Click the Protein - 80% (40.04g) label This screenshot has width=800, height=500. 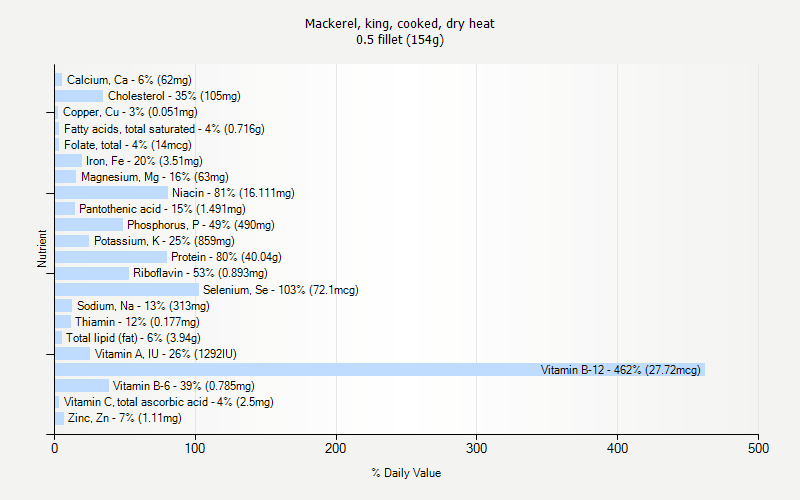click(x=226, y=257)
